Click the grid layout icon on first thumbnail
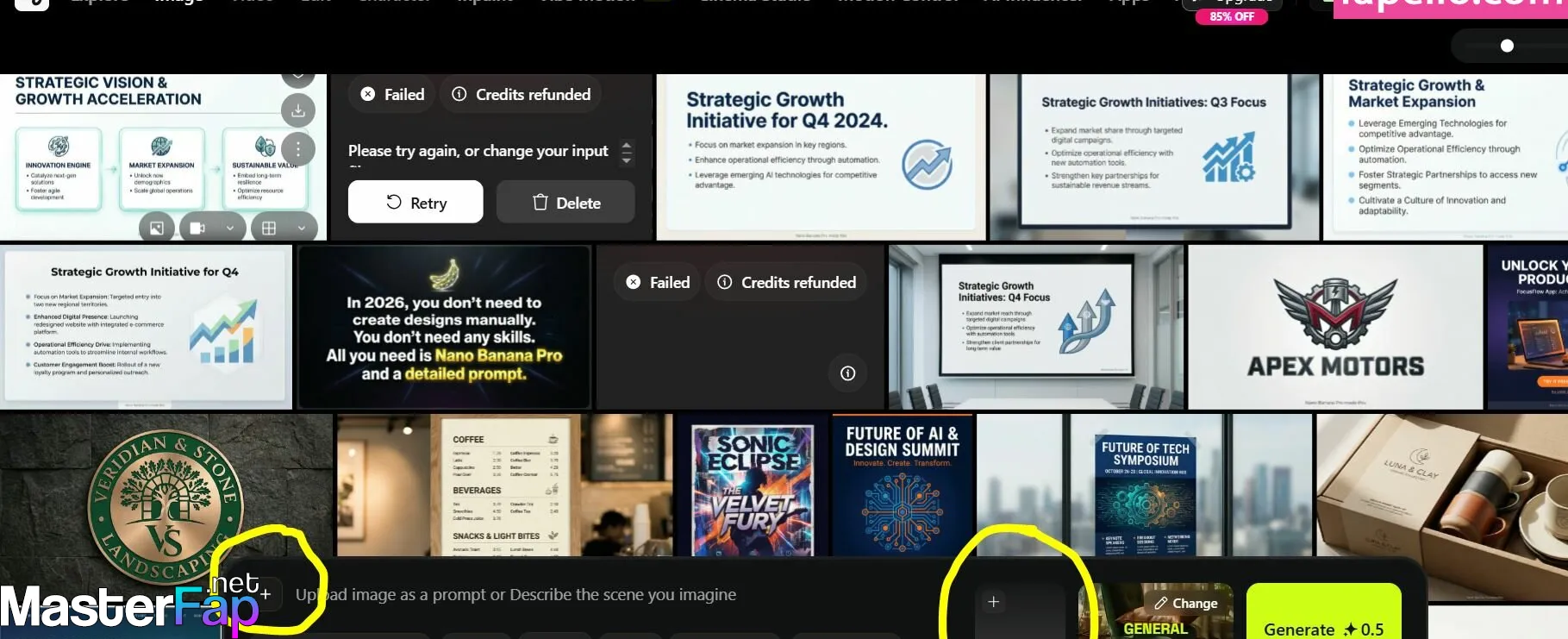Screen dimensions: 1568x639 point(269,228)
